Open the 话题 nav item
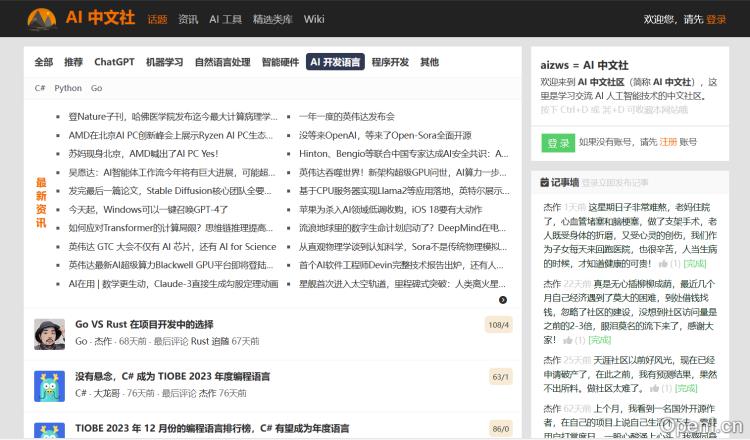Image resolution: width=750 pixels, height=440 pixels. click(157, 19)
